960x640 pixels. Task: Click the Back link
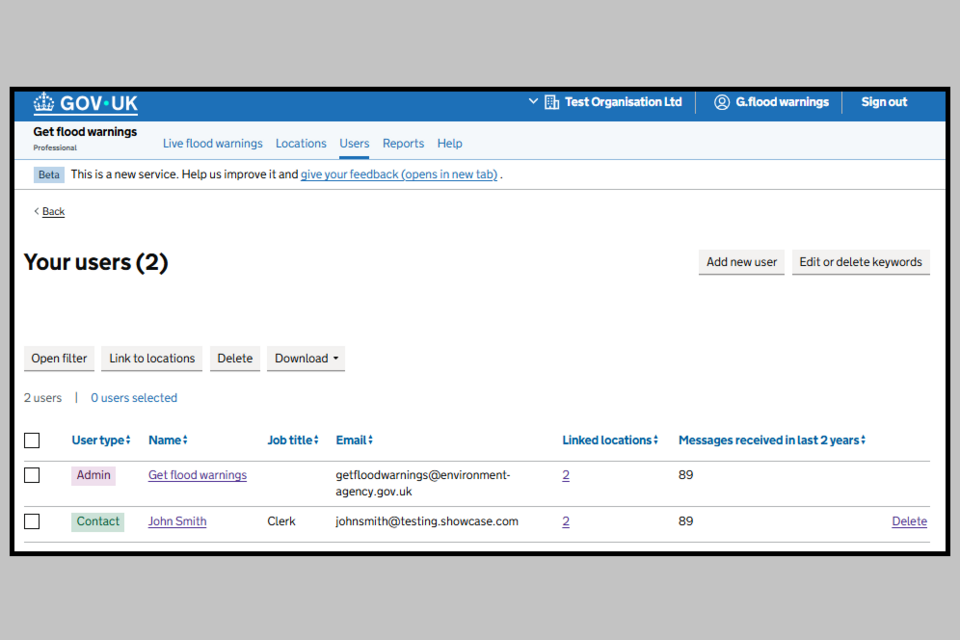pos(53,212)
